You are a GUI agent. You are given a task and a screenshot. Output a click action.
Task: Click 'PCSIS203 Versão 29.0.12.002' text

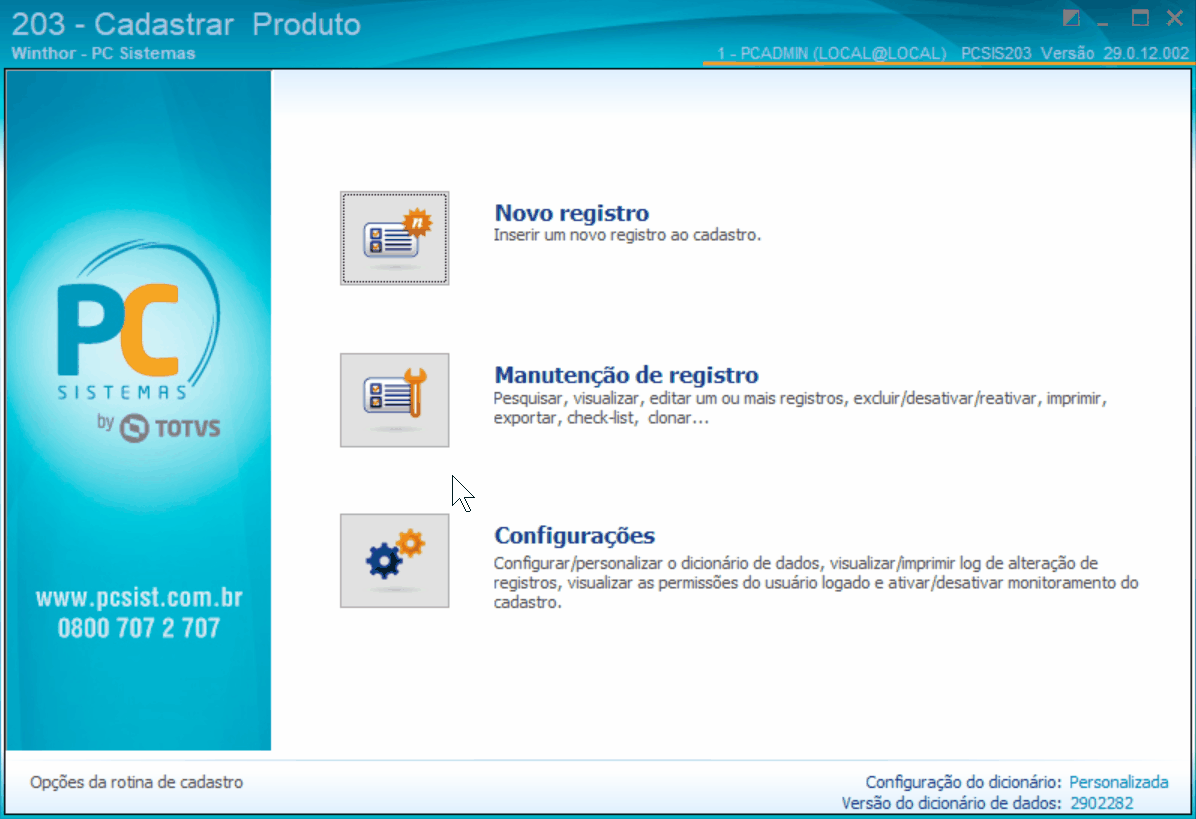(x=1075, y=53)
